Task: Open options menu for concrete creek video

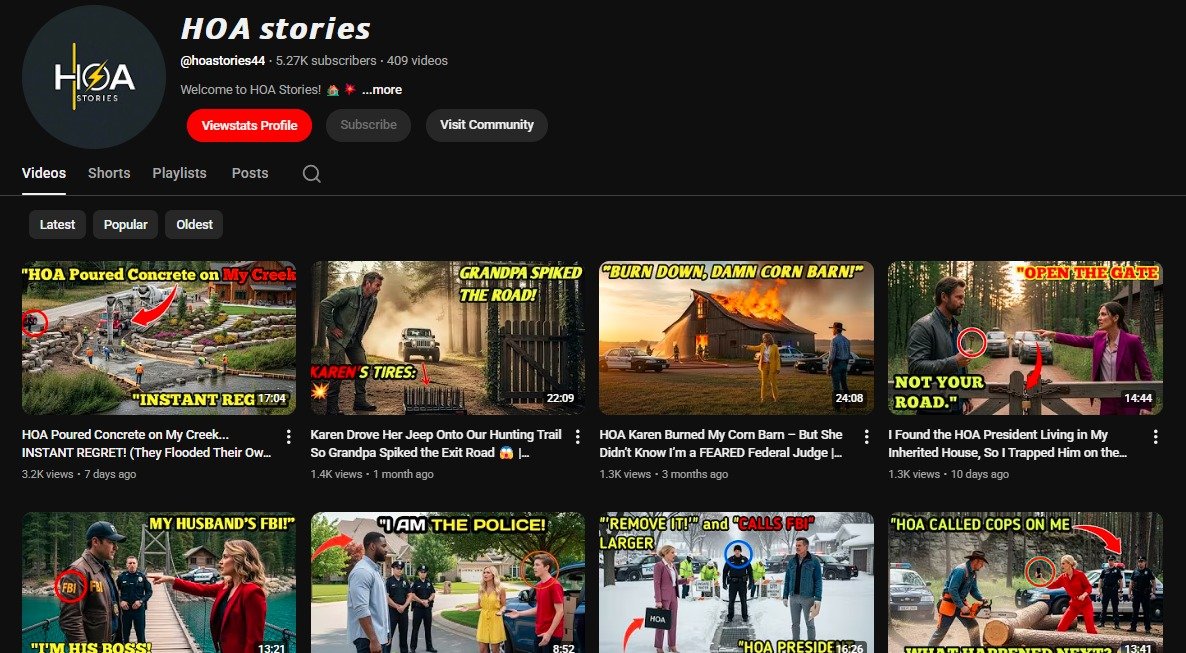Action: (x=289, y=437)
